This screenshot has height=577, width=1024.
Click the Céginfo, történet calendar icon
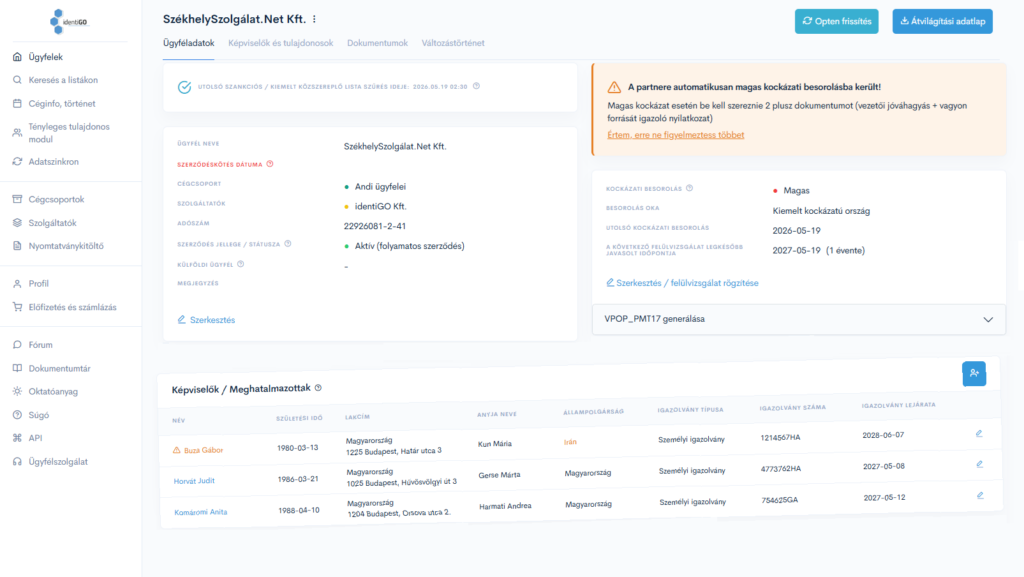[x=17, y=103]
